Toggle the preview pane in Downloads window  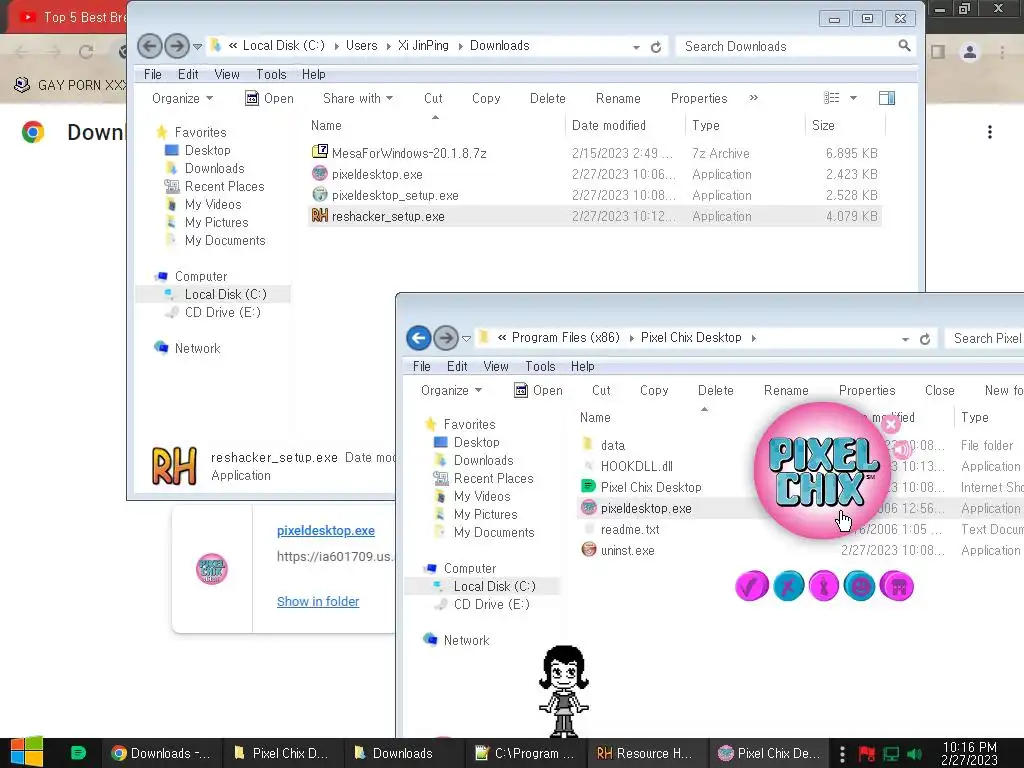[887, 98]
